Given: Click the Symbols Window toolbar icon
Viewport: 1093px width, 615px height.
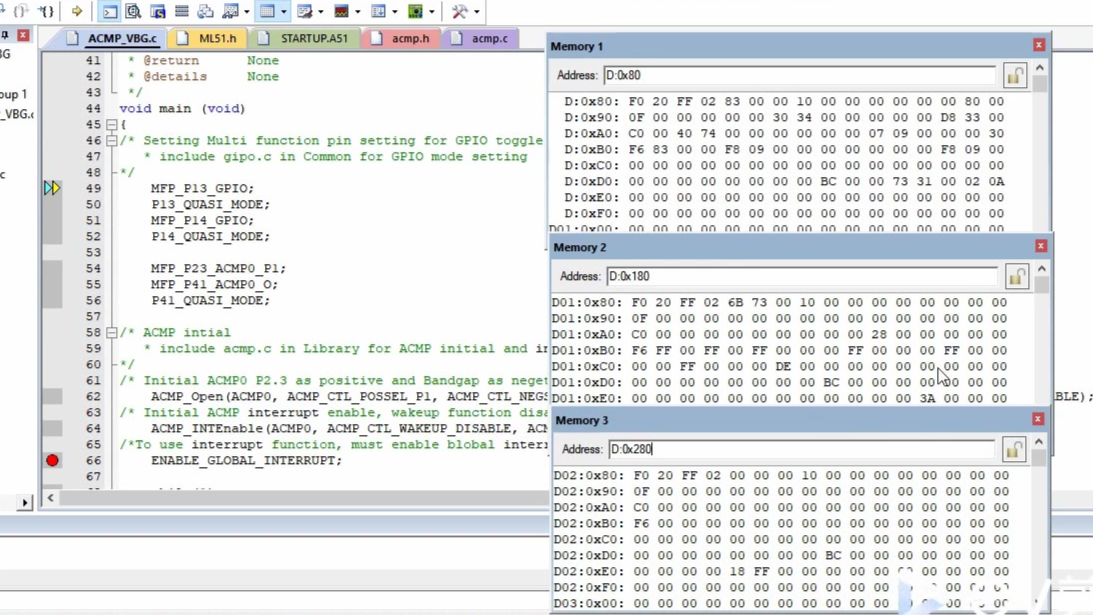Looking at the screenshot, I should [x=158, y=12].
